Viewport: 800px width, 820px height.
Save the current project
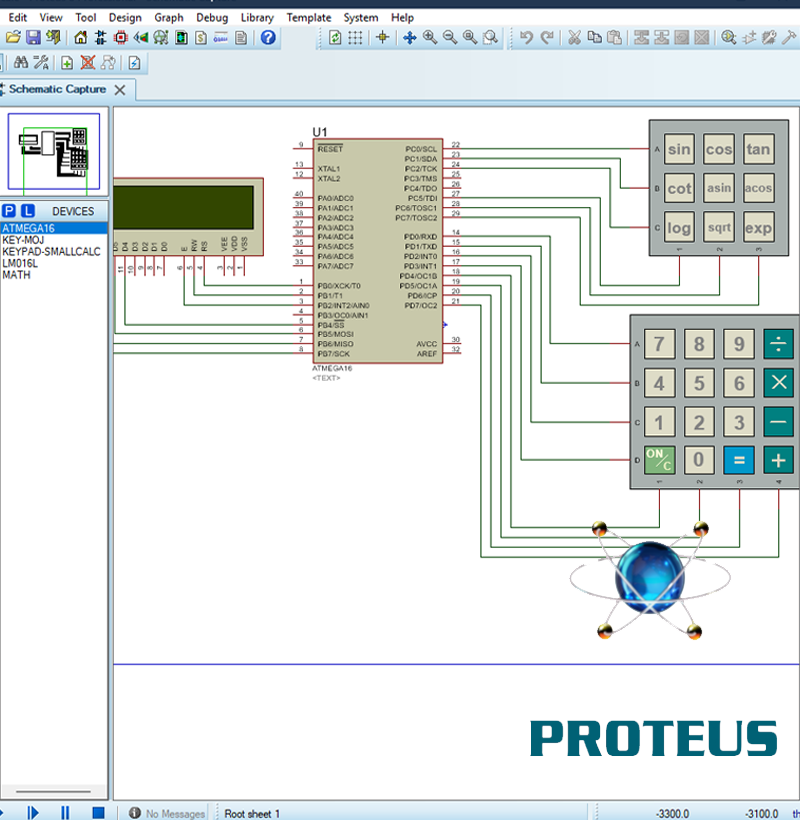[x=36, y=38]
